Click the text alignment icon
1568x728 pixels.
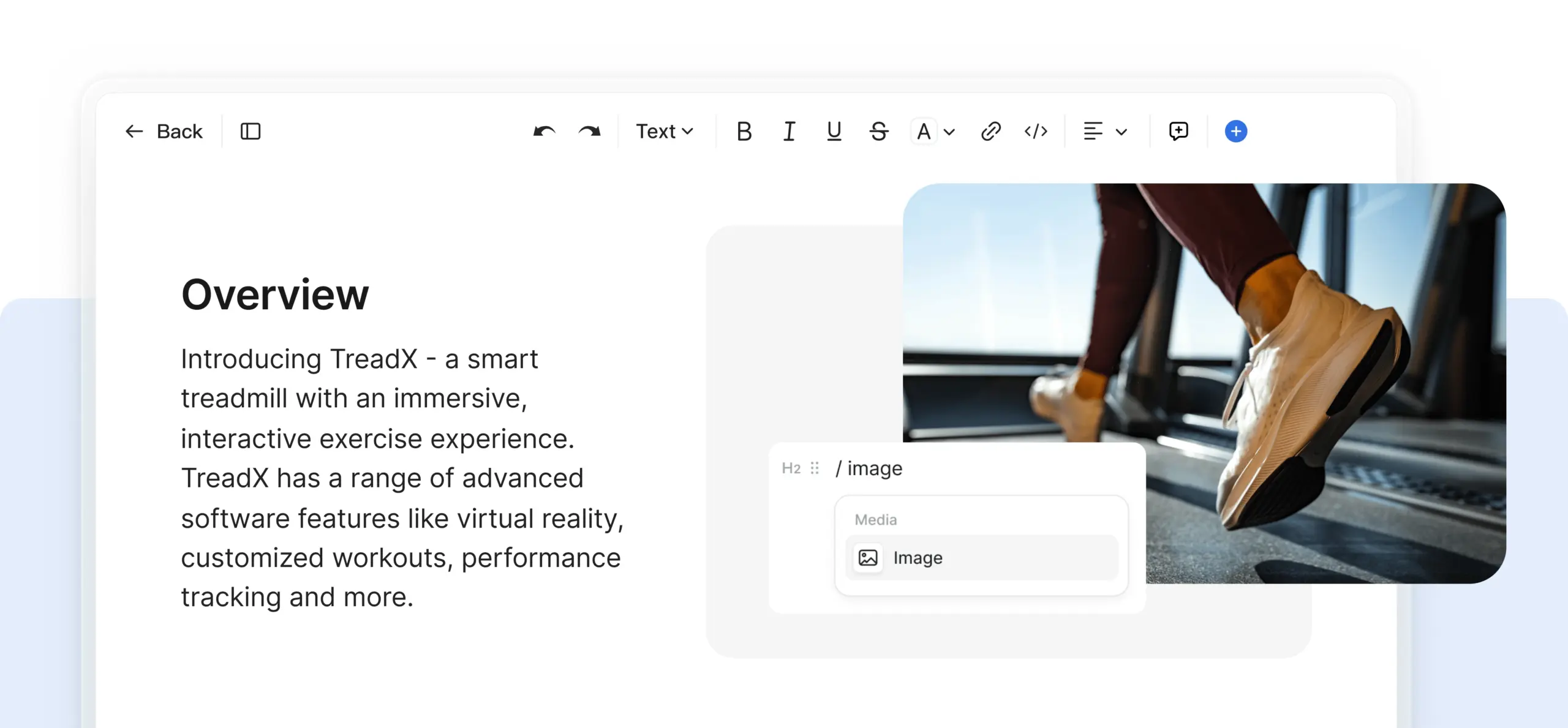(1093, 131)
